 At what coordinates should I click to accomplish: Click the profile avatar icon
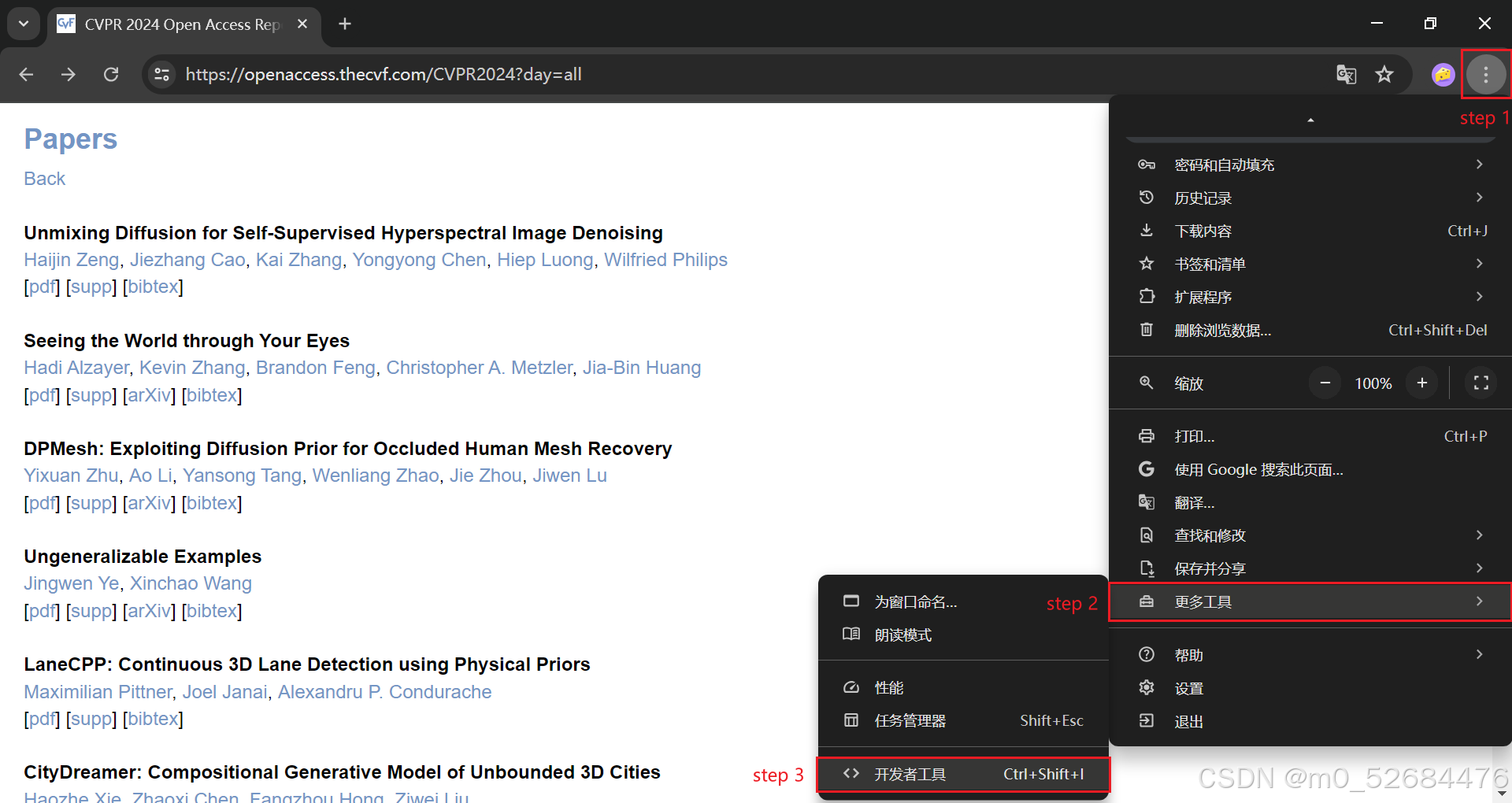[1443, 75]
